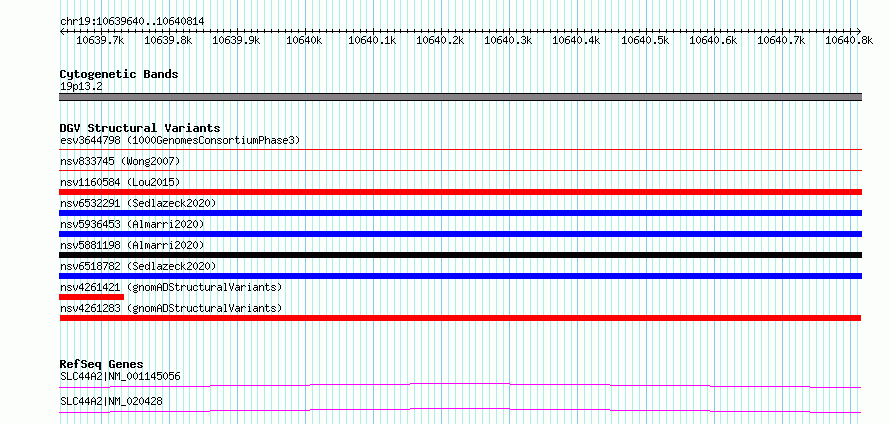Click the short red nsv4261421 bar
This screenshot has width=890, height=424.
click(91, 297)
